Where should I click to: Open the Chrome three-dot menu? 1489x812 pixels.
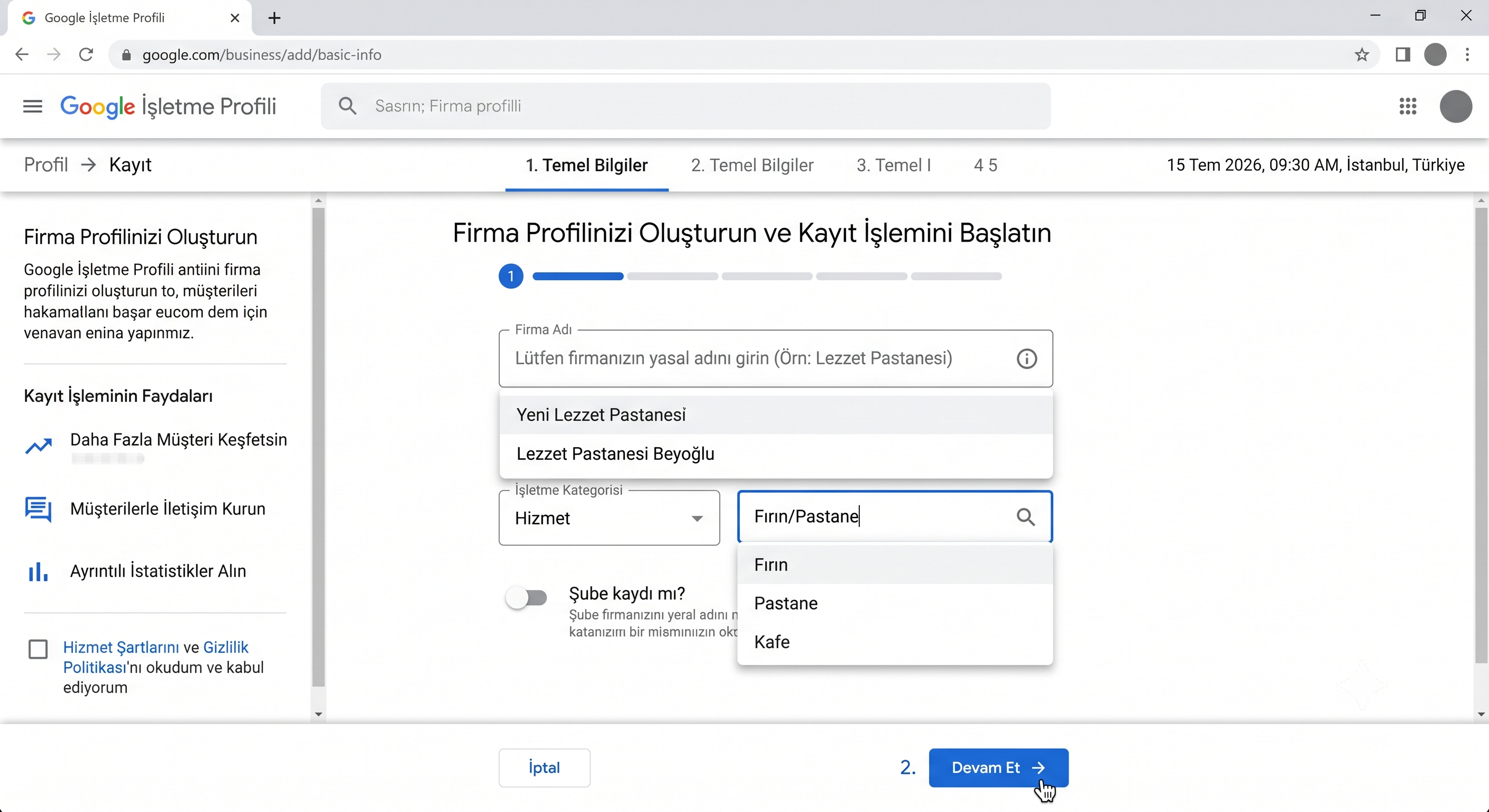1468,55
